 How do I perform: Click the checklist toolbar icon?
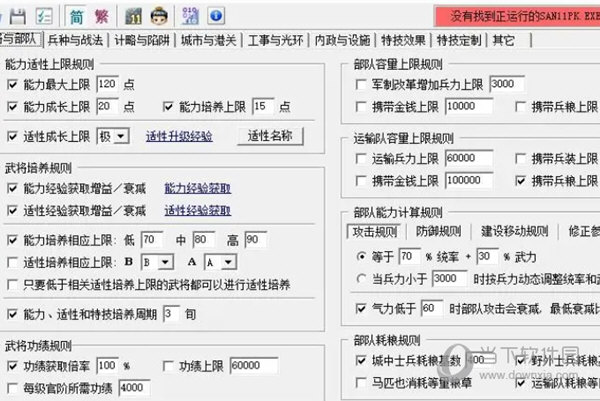click(44, 16)
